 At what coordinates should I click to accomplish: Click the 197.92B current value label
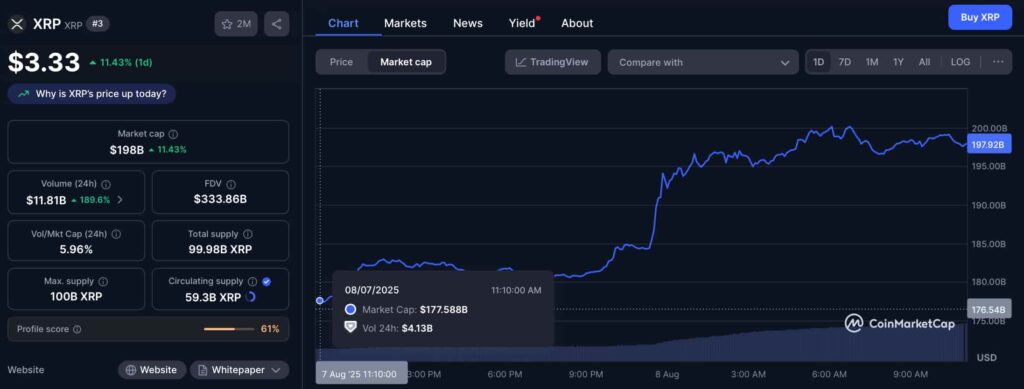[x=989, y=144]
